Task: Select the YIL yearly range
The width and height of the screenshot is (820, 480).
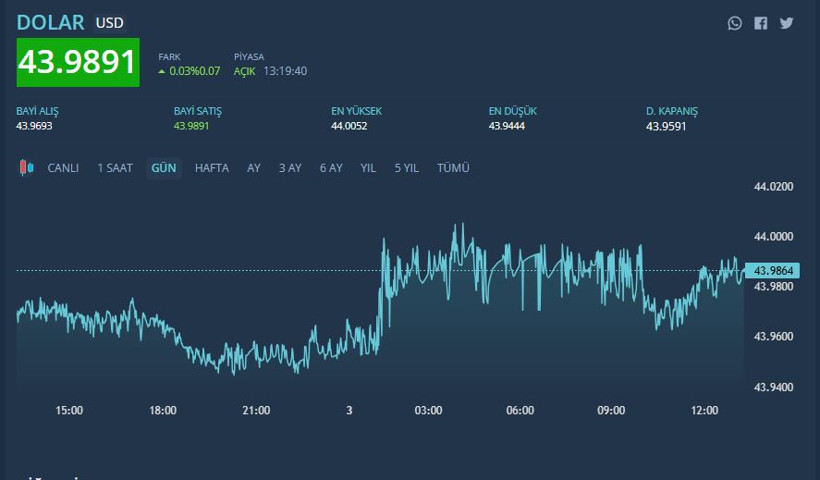Action: 368,168
